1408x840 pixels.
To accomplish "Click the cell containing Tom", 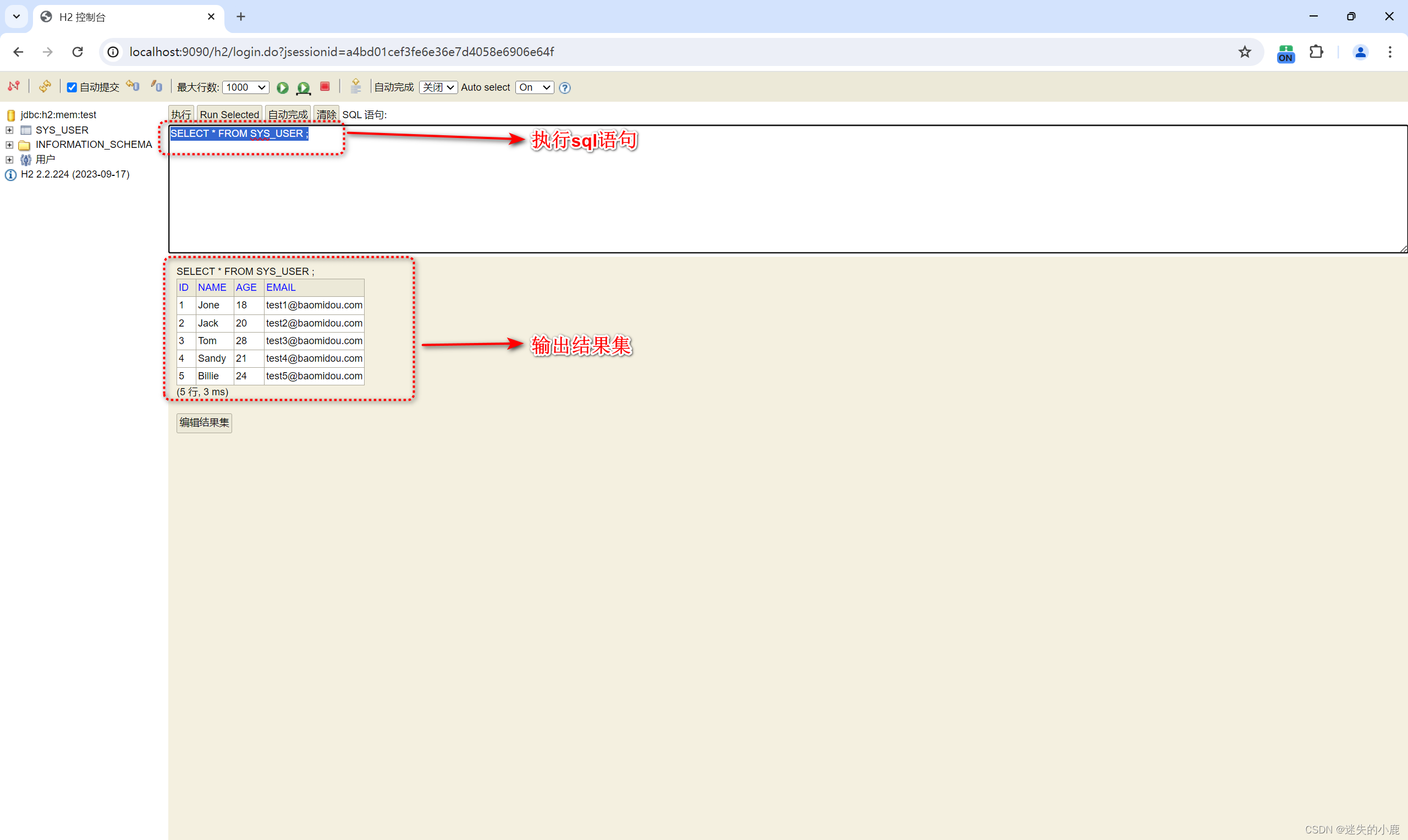I will coord(215,341).
